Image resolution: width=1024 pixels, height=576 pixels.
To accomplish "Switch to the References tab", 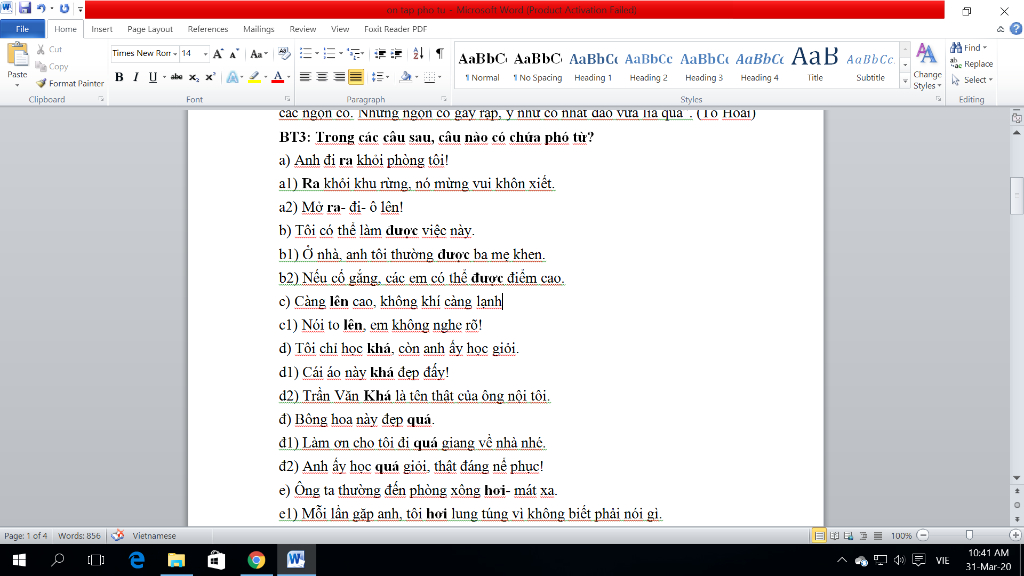I will click(208, 29).
